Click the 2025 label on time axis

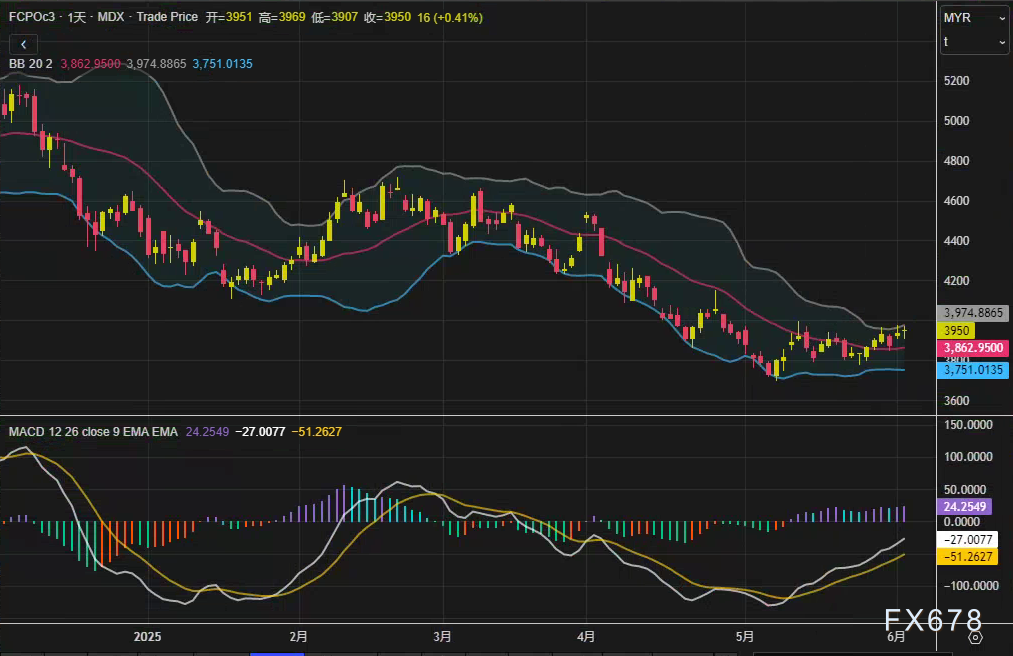click(147, 636)
